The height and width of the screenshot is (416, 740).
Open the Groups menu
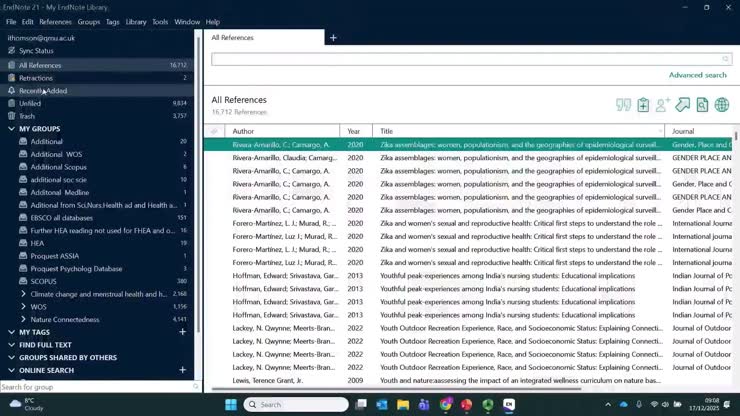[89, 22]
